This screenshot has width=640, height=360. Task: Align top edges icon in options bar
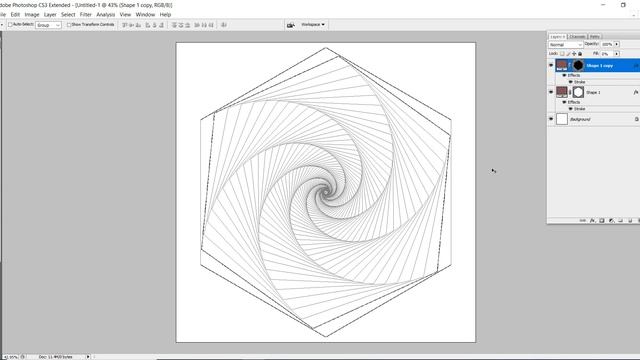point(125,25)
